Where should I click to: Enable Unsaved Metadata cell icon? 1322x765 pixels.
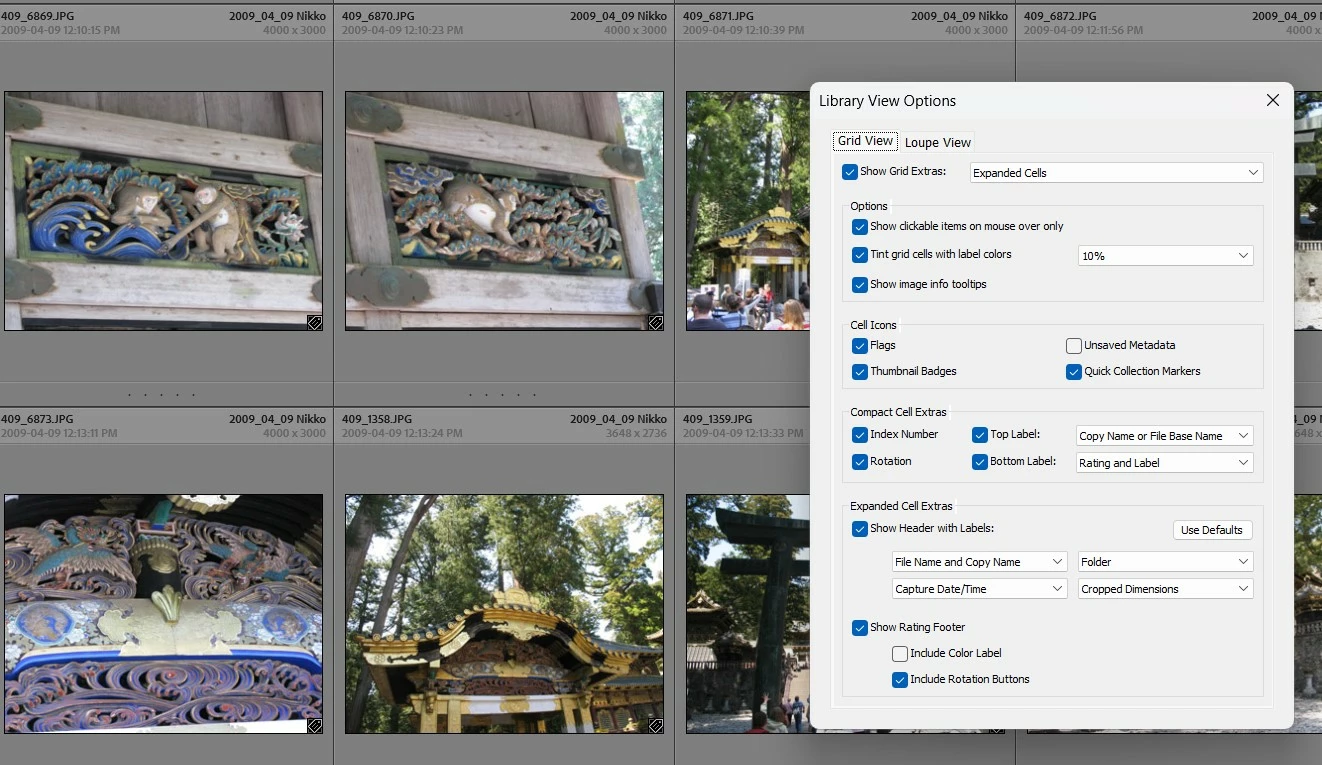1074,346
